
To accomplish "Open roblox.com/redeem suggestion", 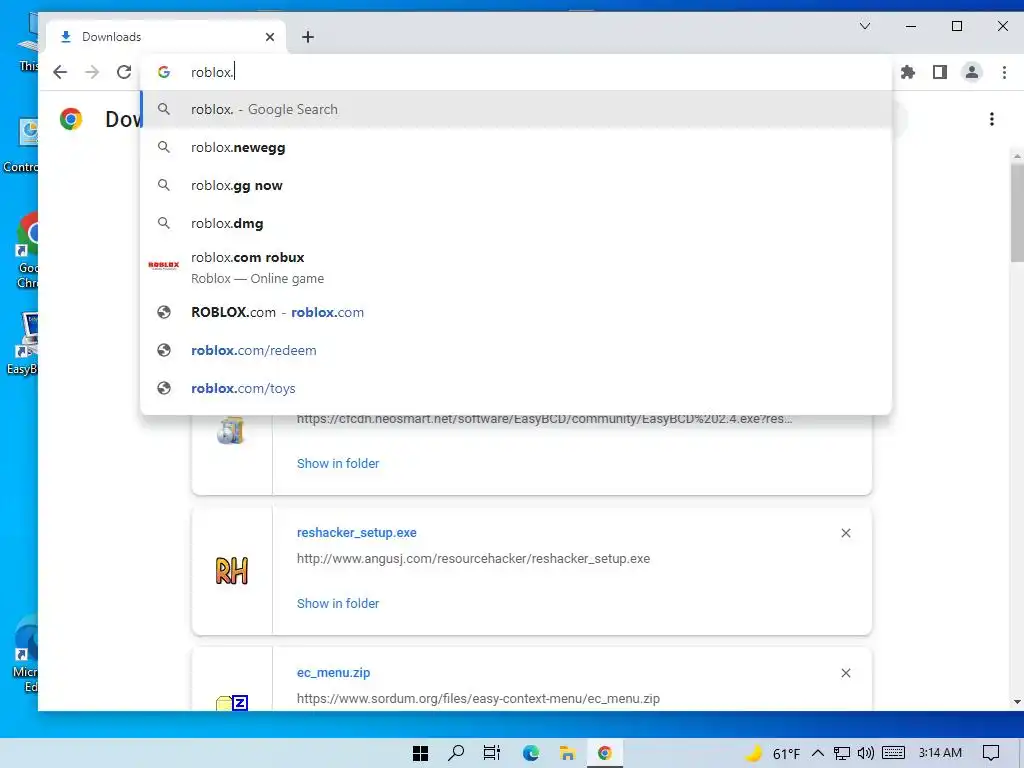I will 516,350.
